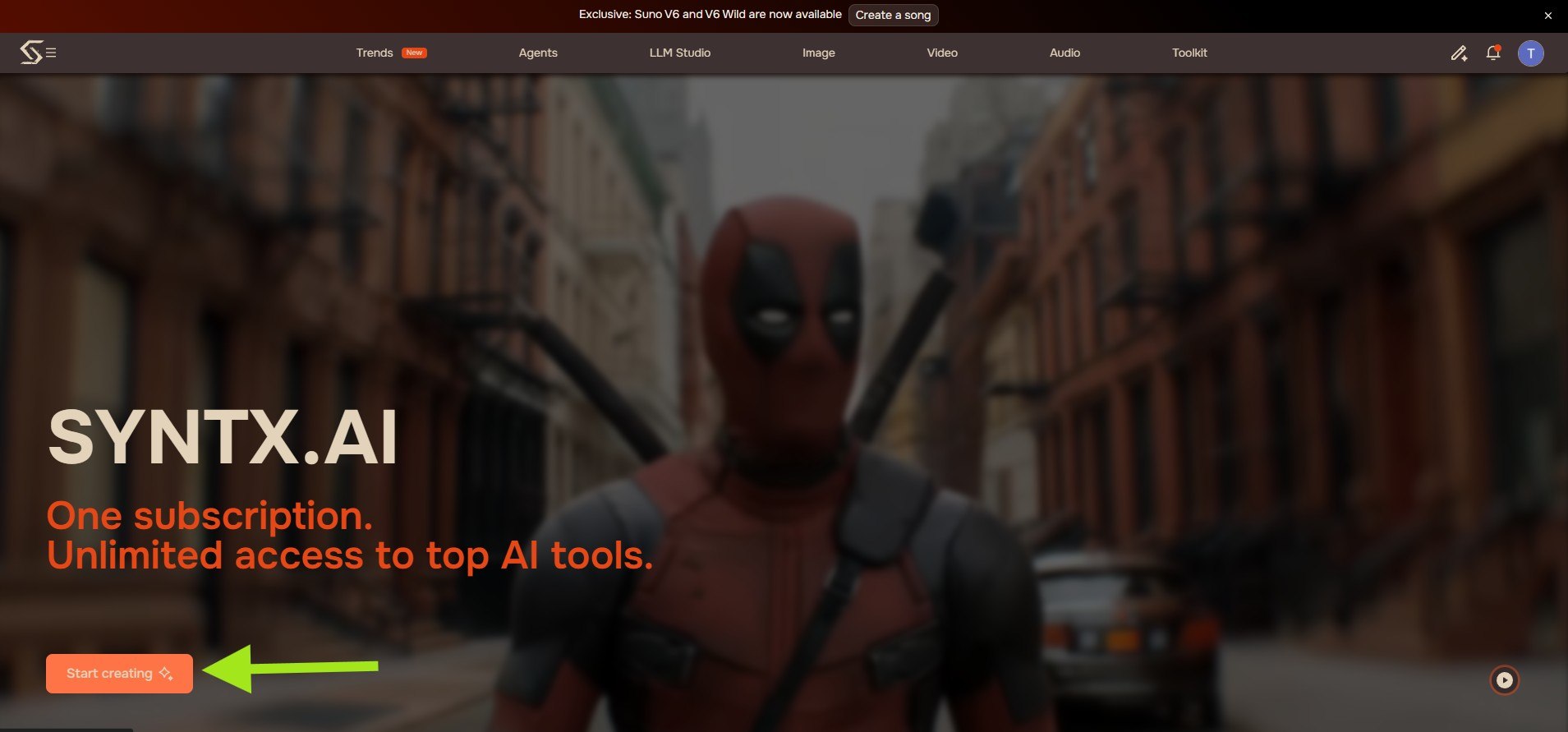Click the SYNTX.AI headline text

(223, 437)
